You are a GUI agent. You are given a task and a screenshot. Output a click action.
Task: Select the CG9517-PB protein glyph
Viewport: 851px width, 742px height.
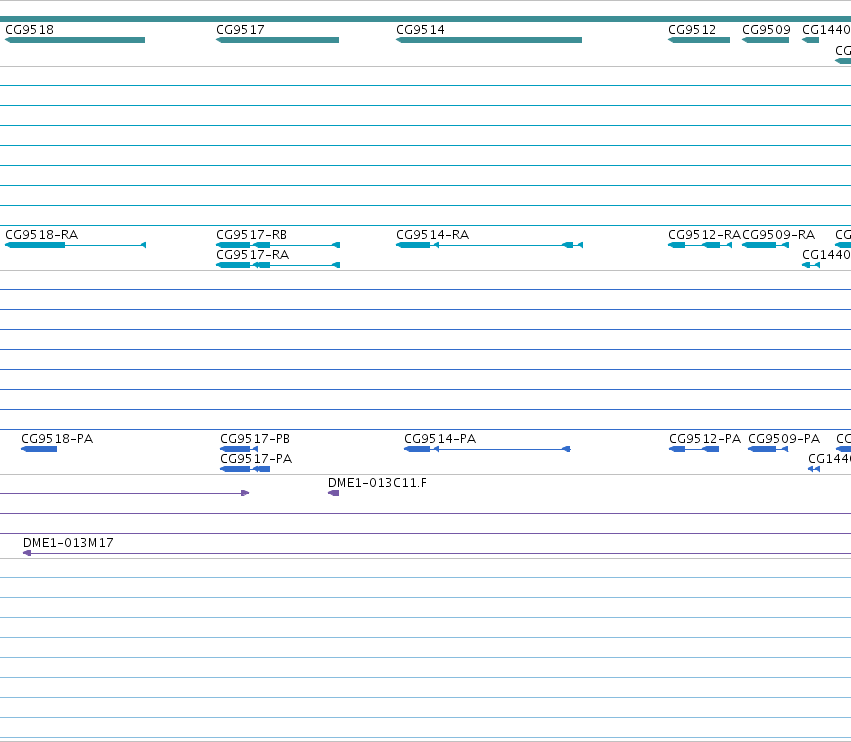[239, 449]
